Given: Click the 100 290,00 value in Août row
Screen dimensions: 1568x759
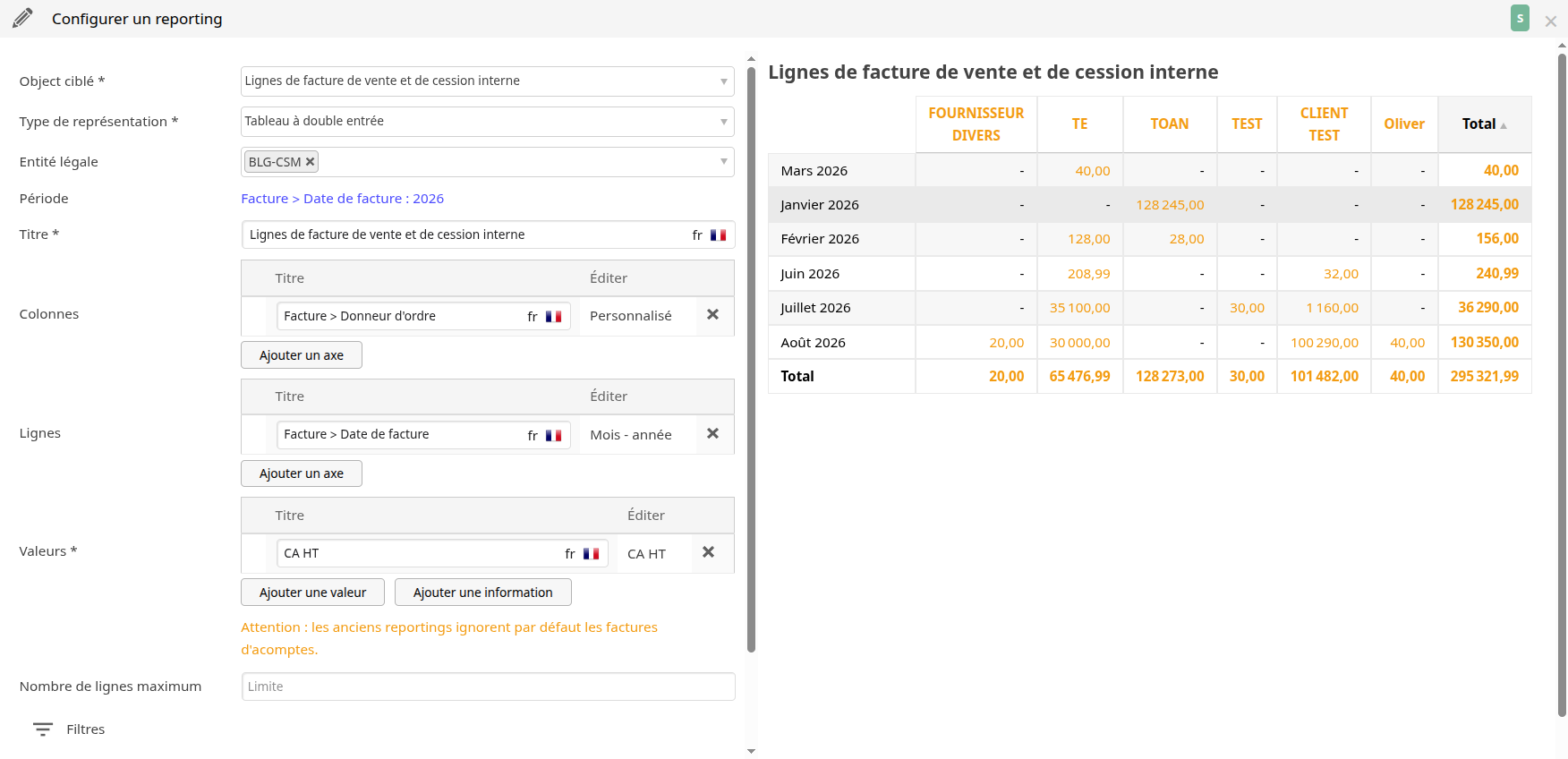Looking at the screenshot, I should click(1325, 343).
